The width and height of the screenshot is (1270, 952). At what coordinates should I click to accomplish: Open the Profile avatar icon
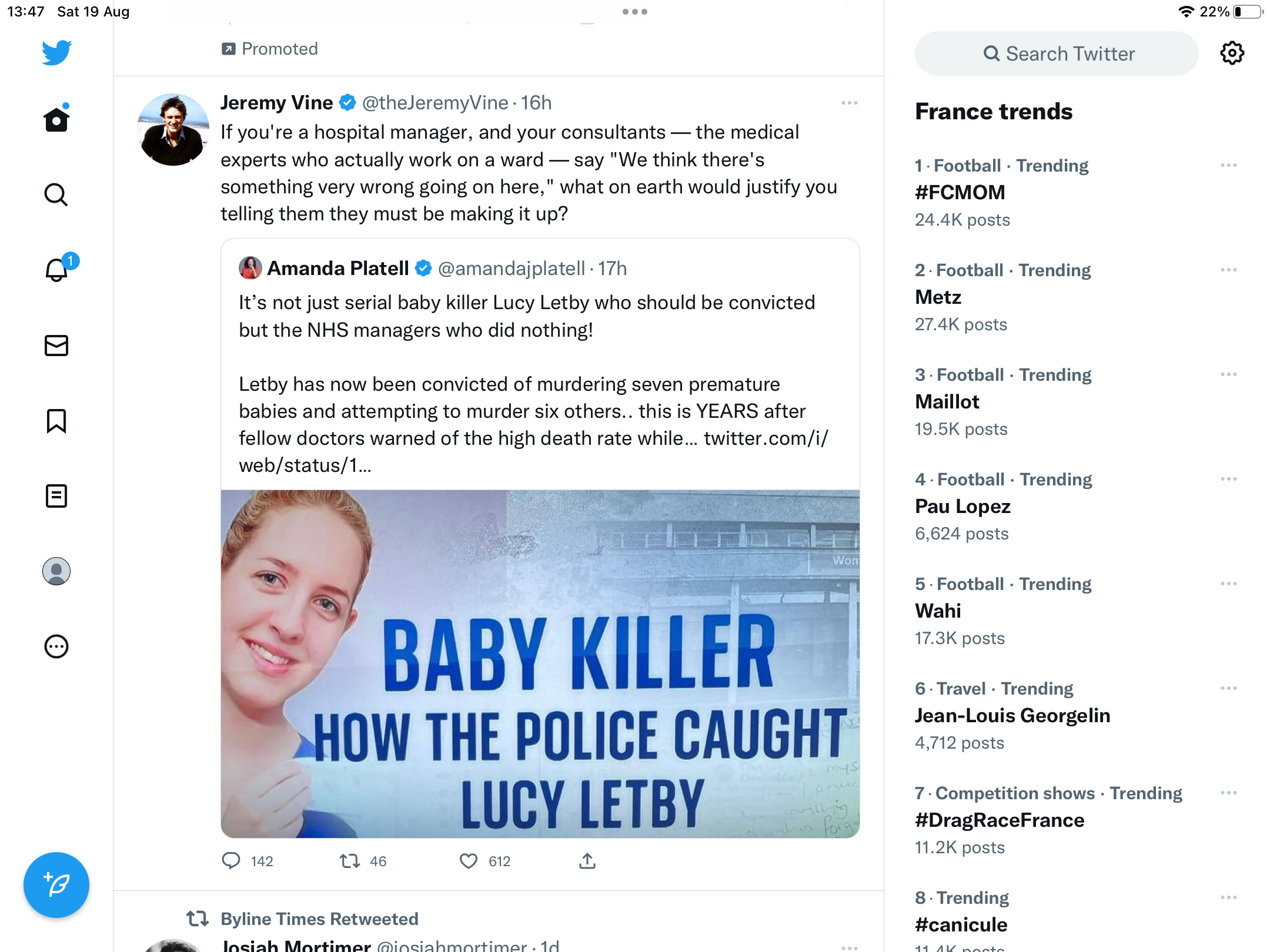(x=56, y=571)
